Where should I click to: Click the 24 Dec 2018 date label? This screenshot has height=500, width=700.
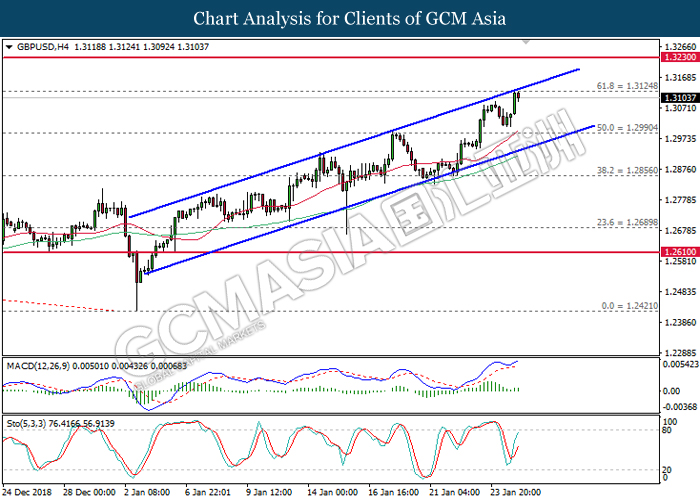pyautogui.click(x=27, y=492)
